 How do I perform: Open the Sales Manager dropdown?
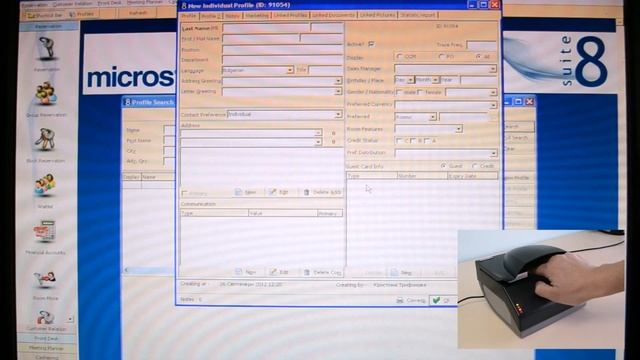click(x=493, y=69)
